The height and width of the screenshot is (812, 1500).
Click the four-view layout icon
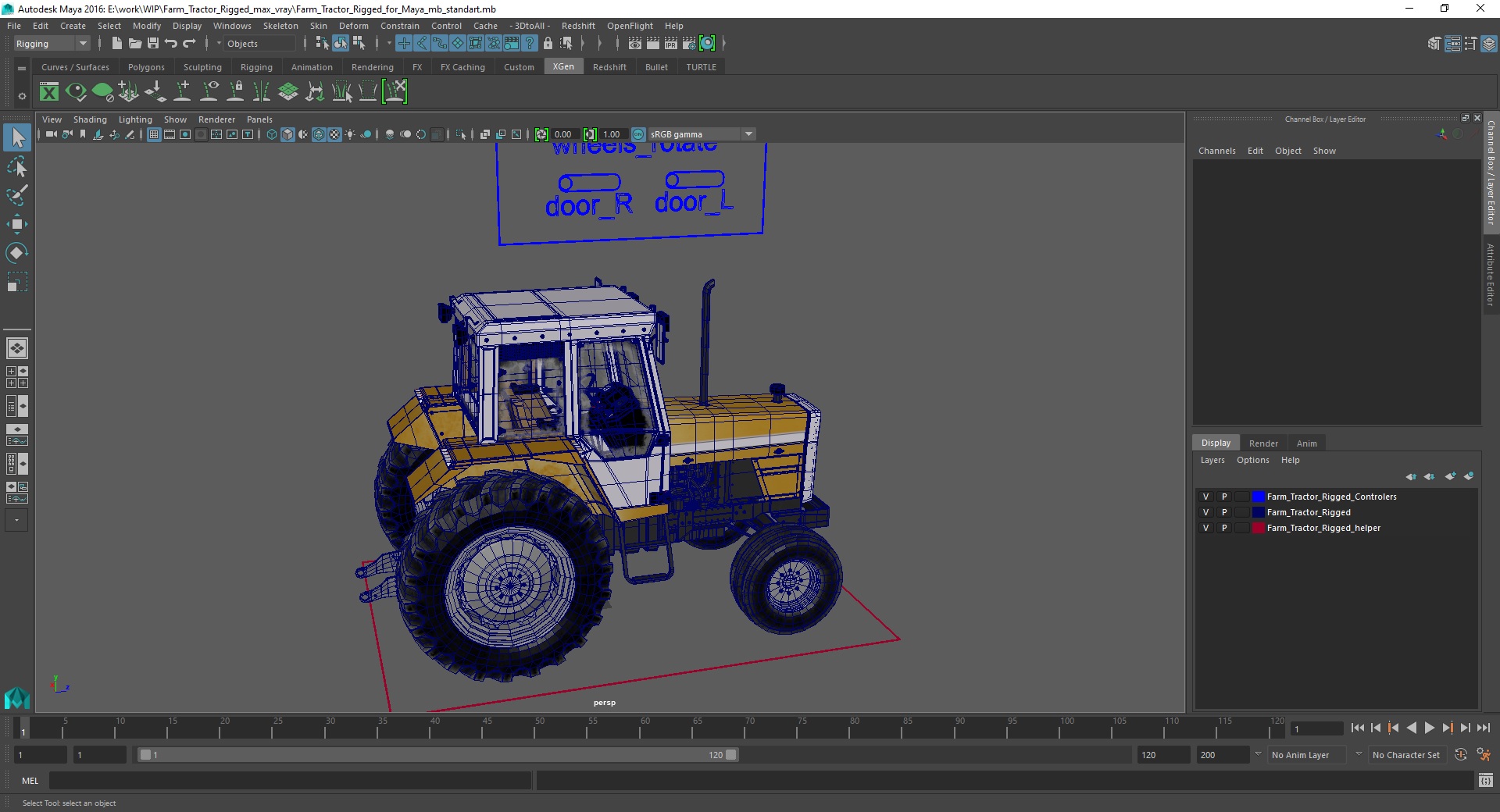coord(16,377)
